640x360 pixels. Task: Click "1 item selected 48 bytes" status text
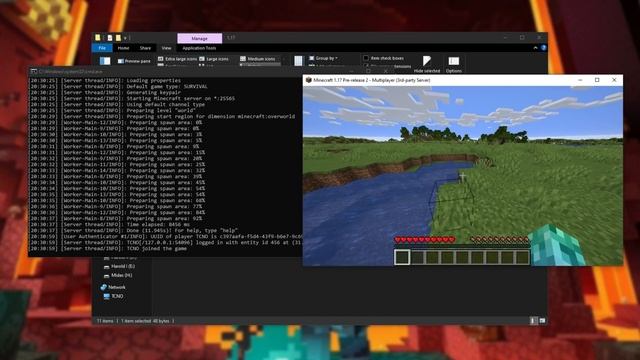(x=145, y=321)
